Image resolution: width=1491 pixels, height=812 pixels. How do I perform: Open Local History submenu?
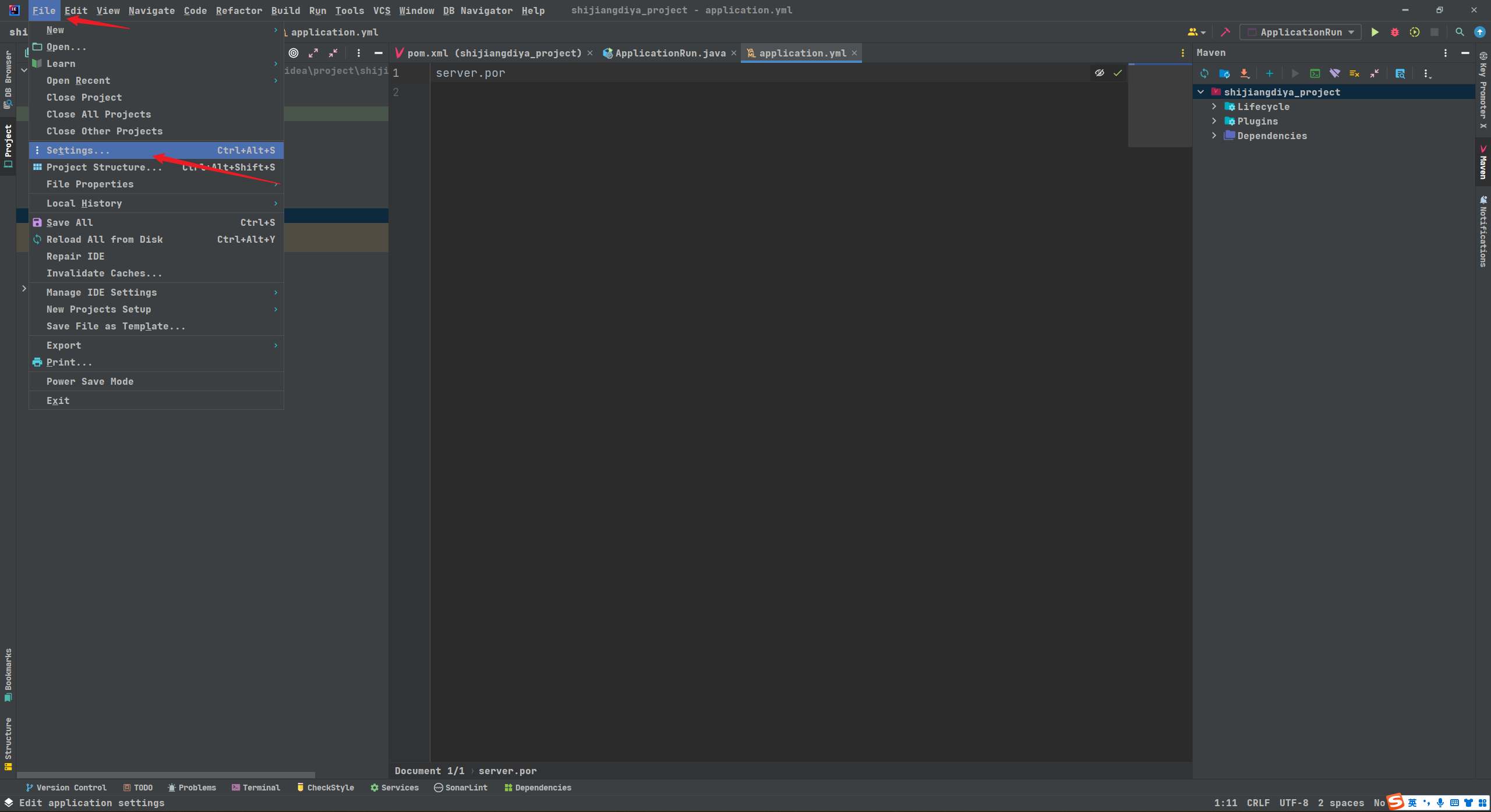click(156, 203)
